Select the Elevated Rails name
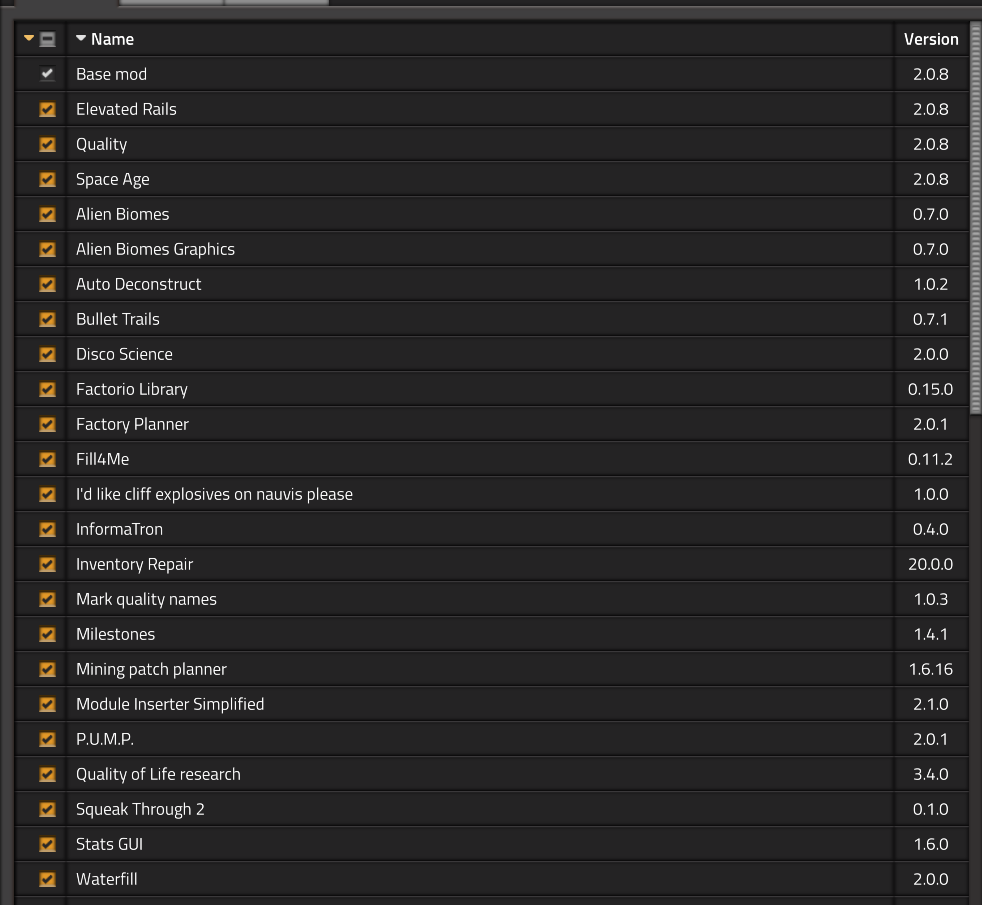 (126, 109)
